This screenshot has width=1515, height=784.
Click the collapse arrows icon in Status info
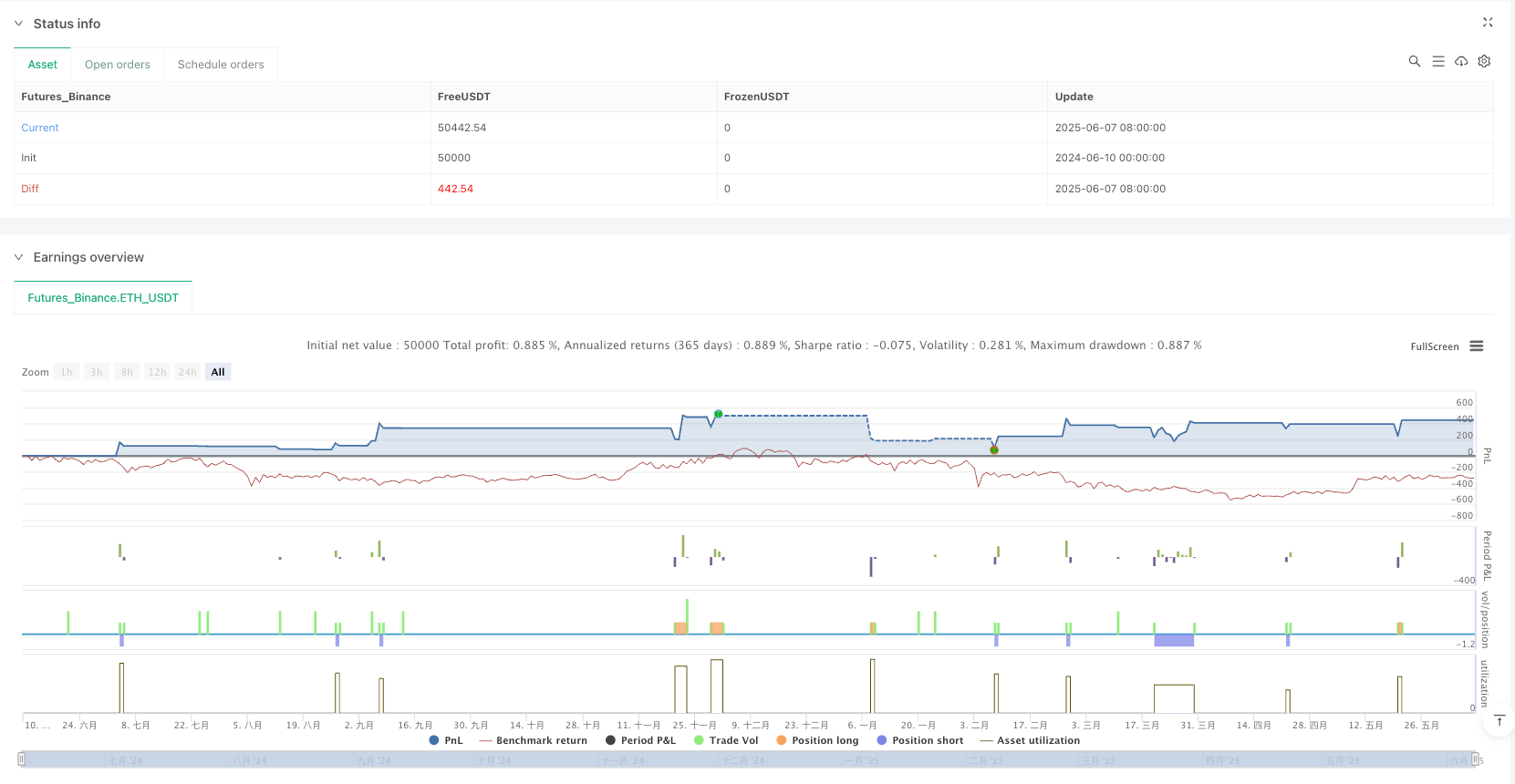(x=1488, y=23)
